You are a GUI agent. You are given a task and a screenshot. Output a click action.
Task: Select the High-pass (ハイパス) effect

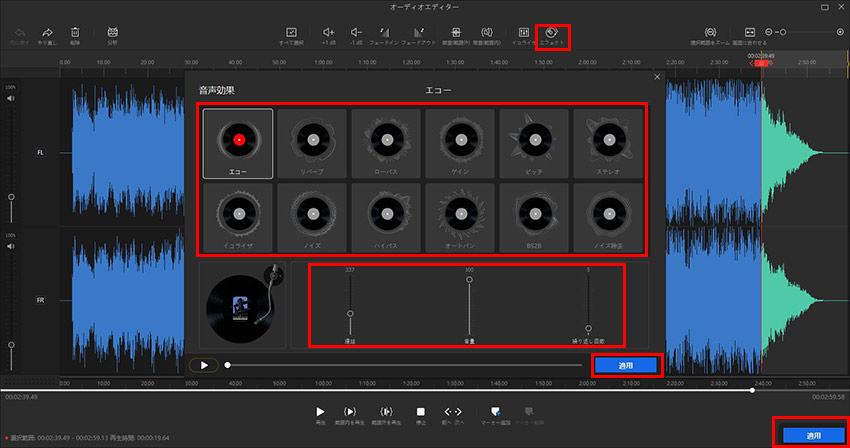[386, 218]
